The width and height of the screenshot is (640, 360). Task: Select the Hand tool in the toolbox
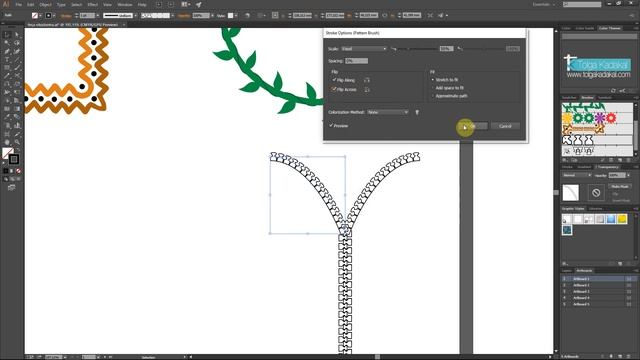pos(7,142)
